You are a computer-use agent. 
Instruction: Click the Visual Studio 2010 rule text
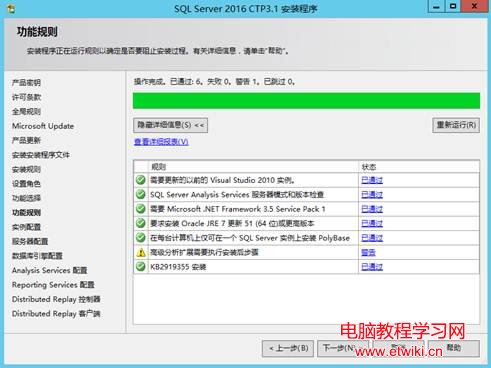[223, 180]
